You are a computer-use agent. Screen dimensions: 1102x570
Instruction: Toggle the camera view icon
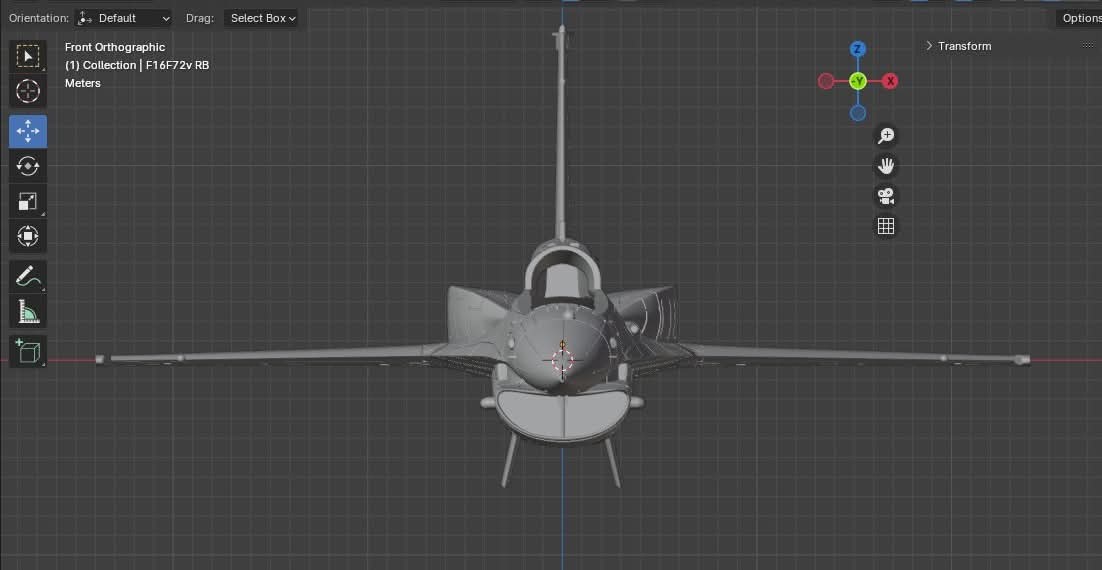[886, 196]
